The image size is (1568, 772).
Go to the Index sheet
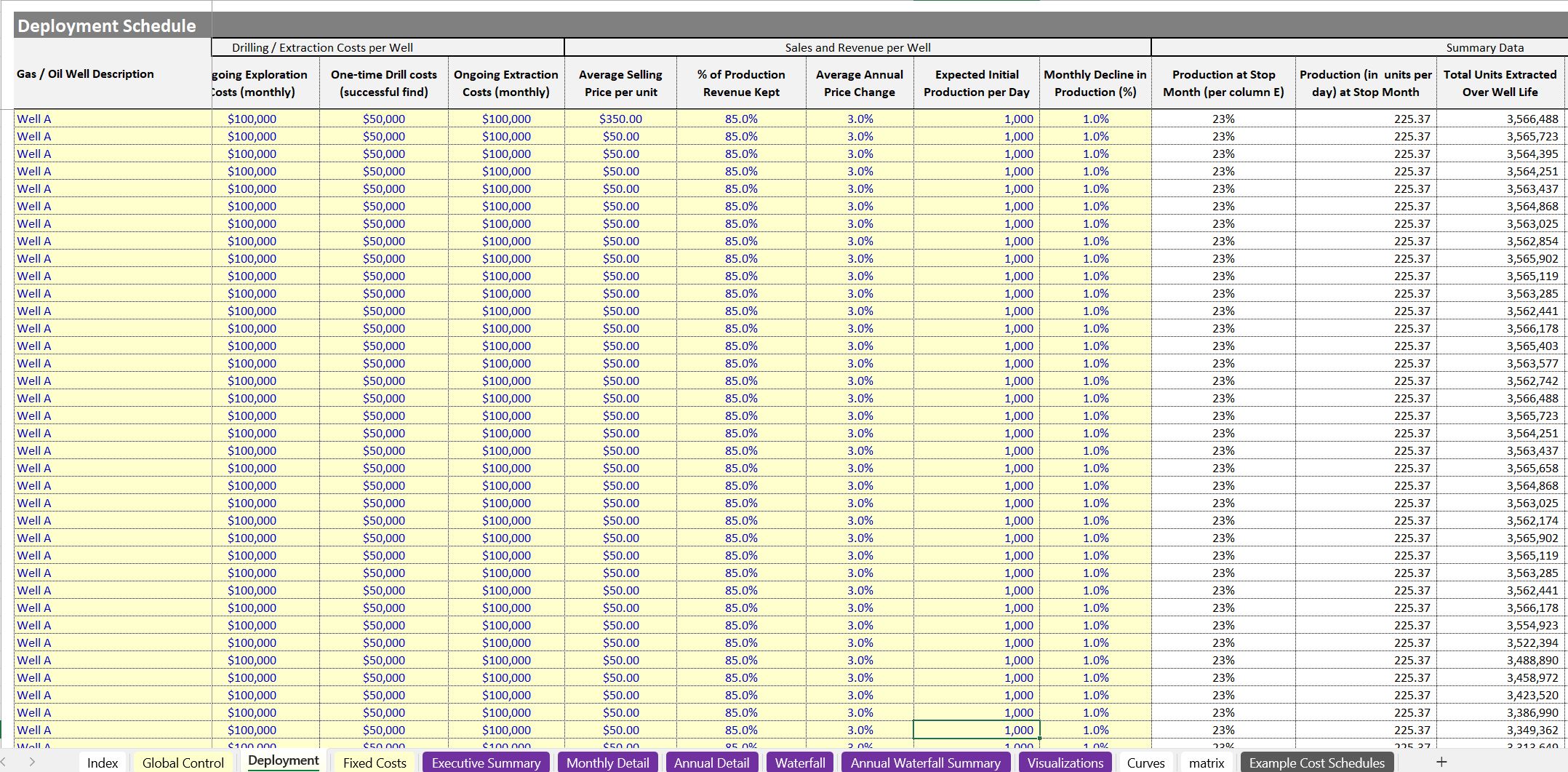(x=103, y=763)
